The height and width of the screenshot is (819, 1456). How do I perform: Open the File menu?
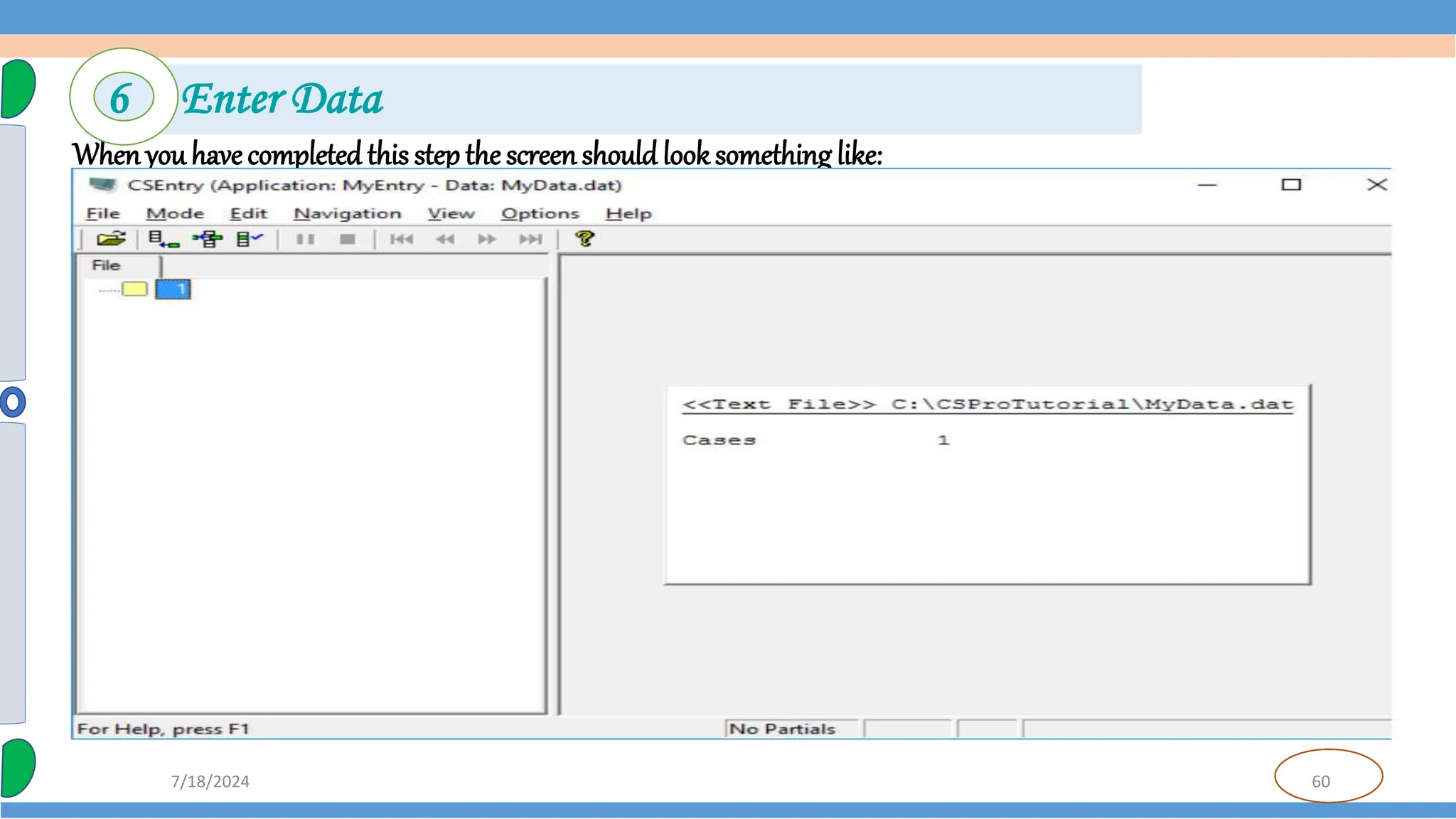(103, 213)
